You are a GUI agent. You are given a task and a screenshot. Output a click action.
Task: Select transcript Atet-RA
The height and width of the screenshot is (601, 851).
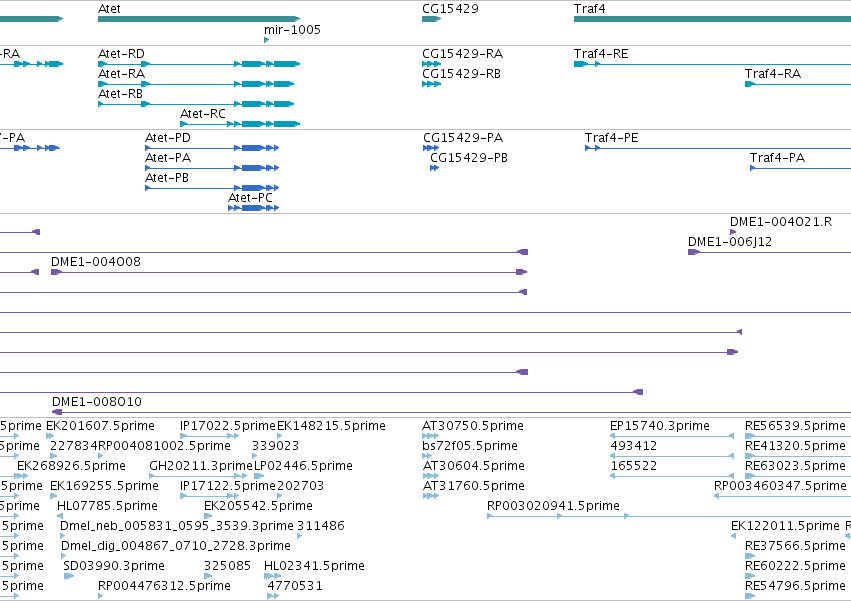click(x=196, y=84)
